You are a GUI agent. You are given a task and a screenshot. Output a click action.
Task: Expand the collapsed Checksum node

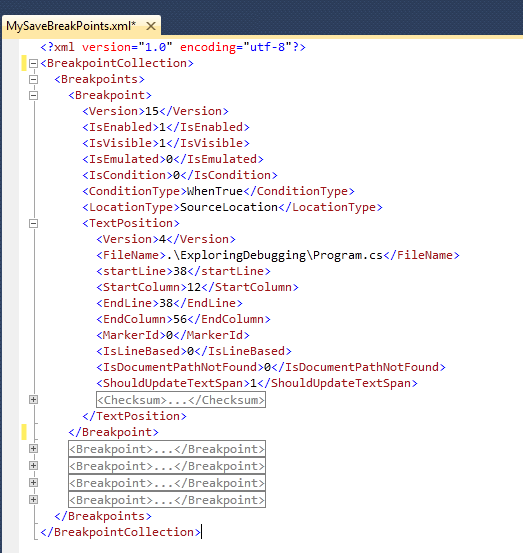[34, 400]
